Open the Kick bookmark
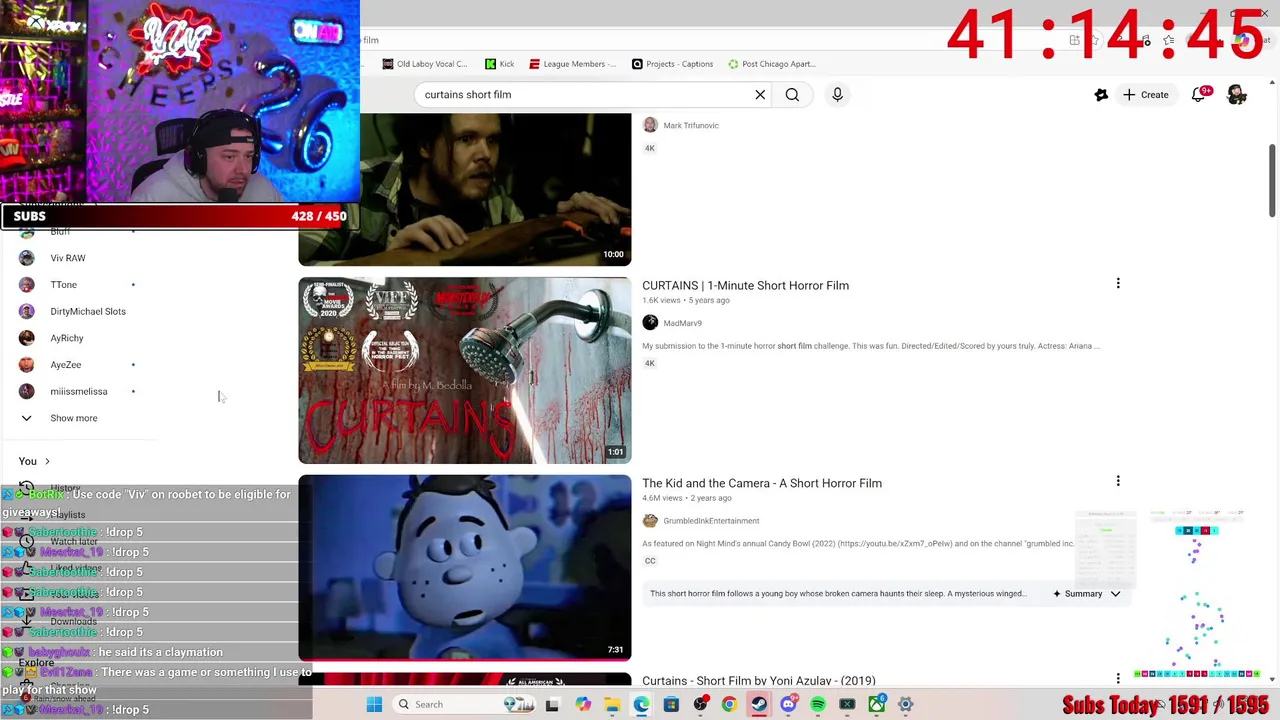 500,64
